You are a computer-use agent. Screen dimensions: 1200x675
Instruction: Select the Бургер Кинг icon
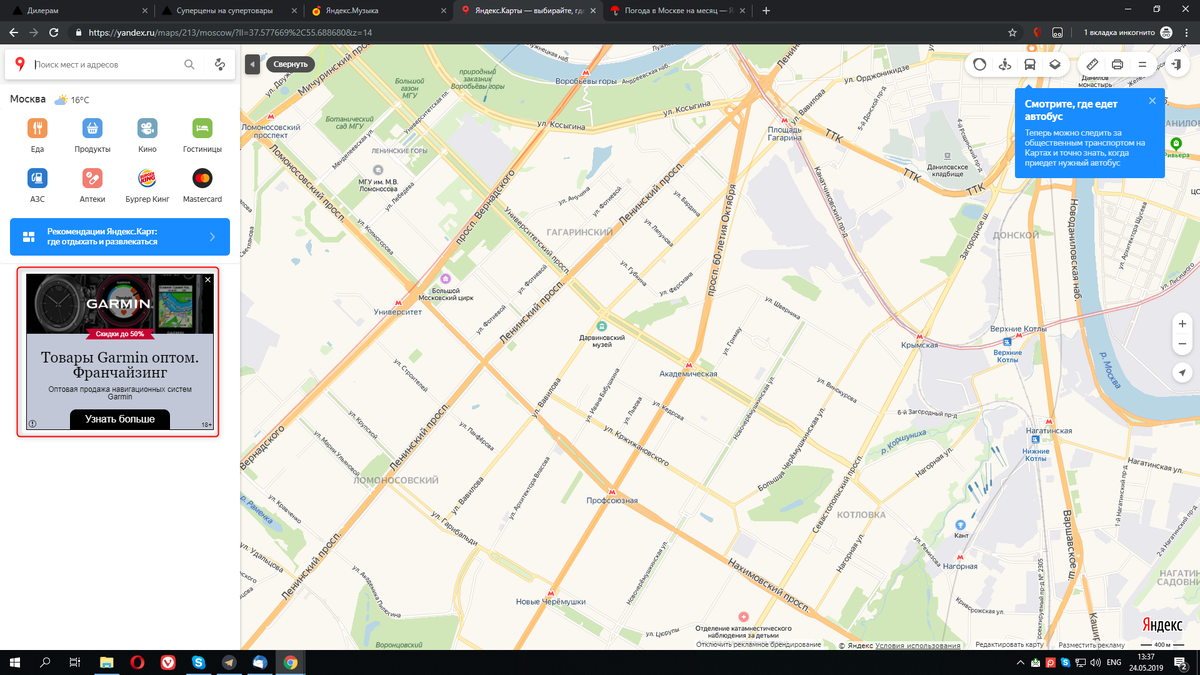click(x=147, y=178)
